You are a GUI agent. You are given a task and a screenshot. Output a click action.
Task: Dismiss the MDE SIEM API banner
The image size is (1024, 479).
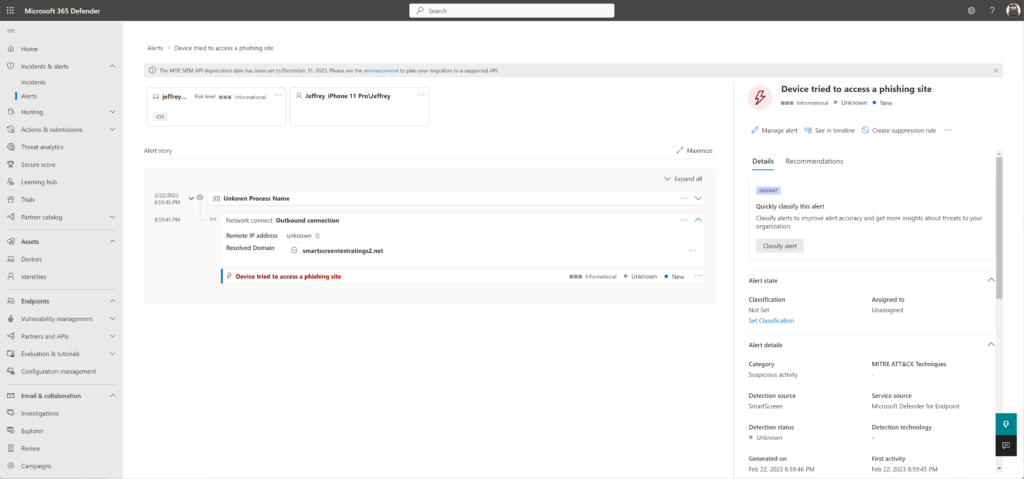click(x=995, y=70)
